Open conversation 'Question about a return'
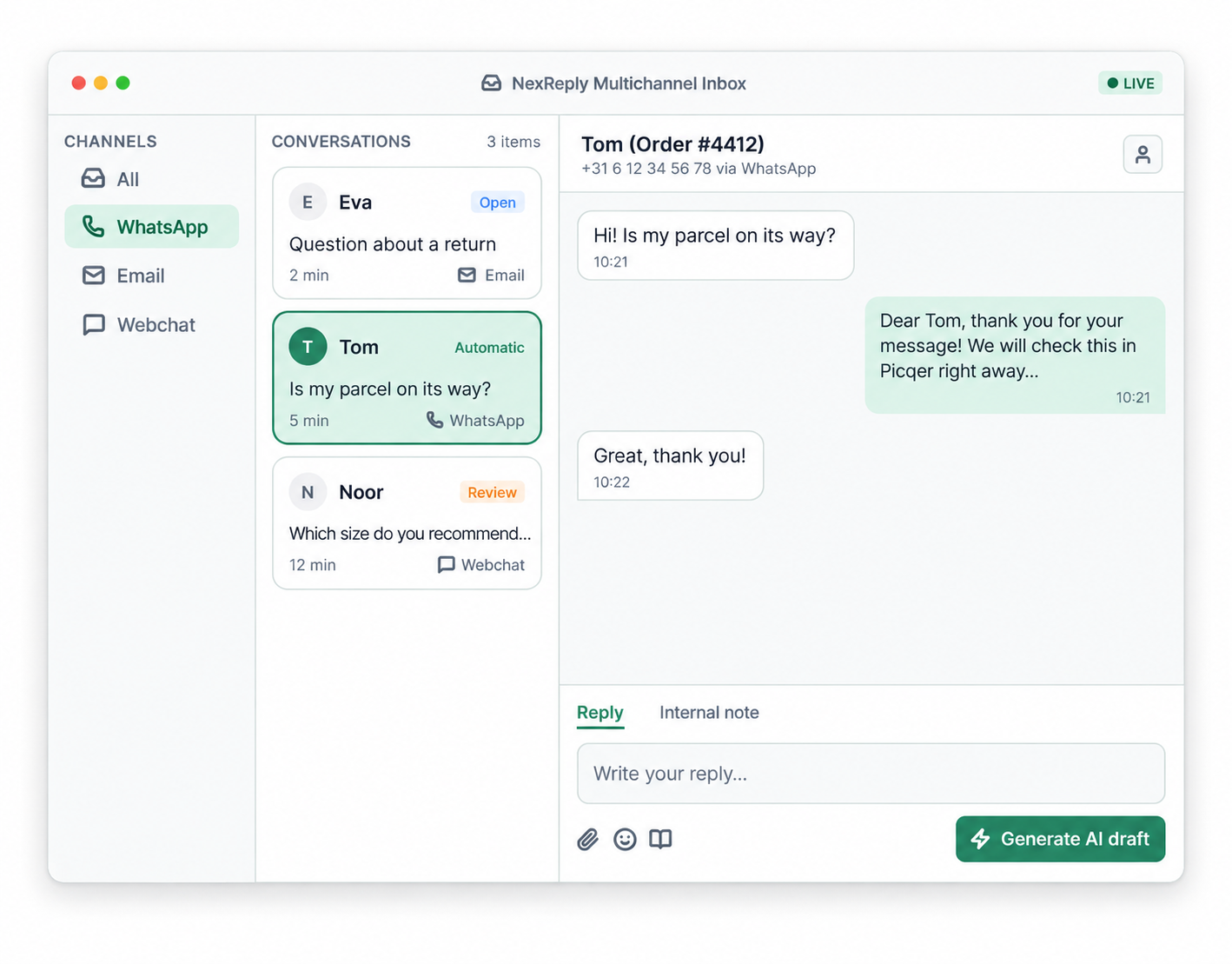This screenshot has height=964, width=1232. [x=407, y=233]
